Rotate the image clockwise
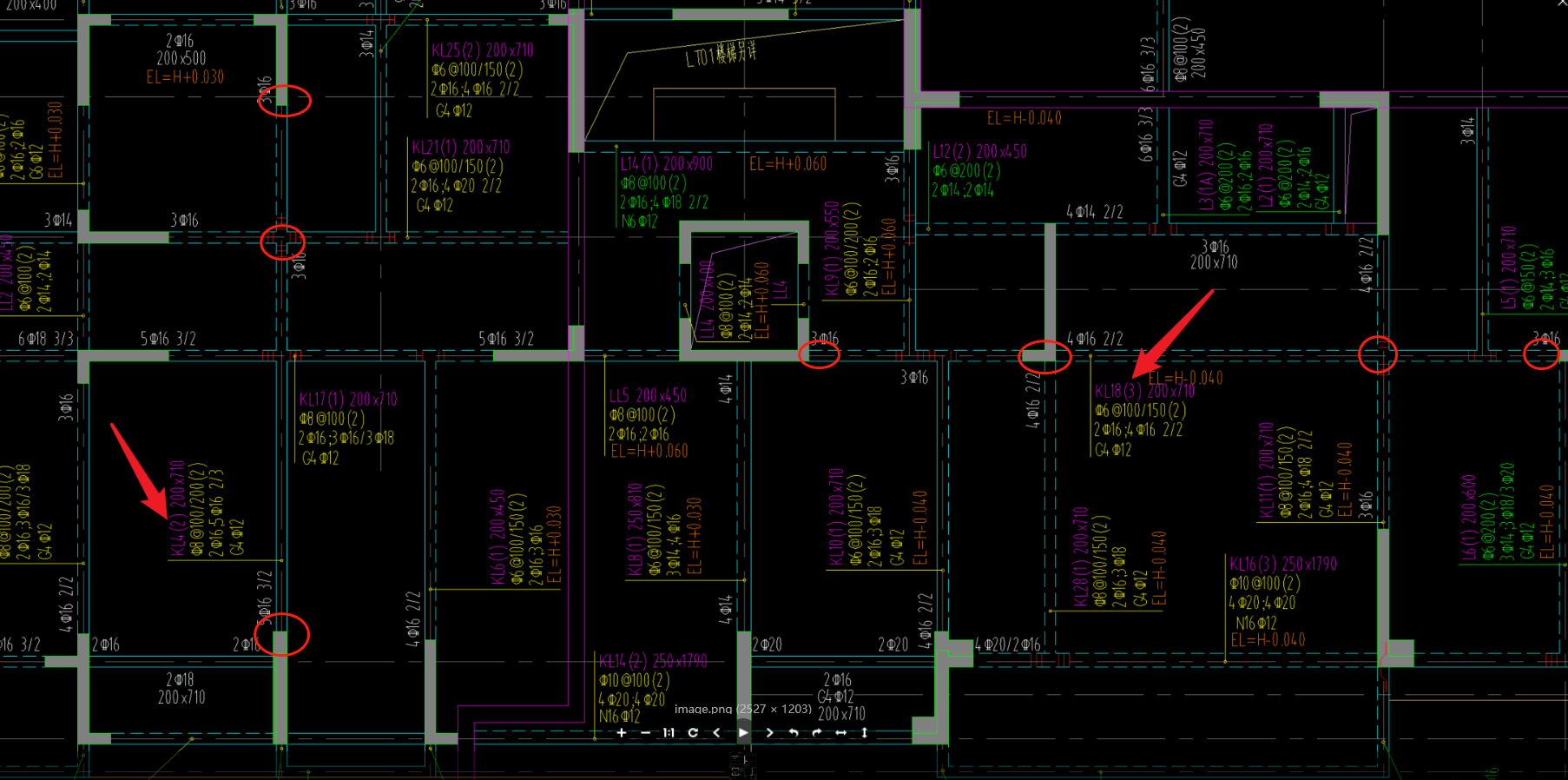Image resolution: width=1568 pixels, height=780 pixels. pyautogui.click(x=817, y=733)
